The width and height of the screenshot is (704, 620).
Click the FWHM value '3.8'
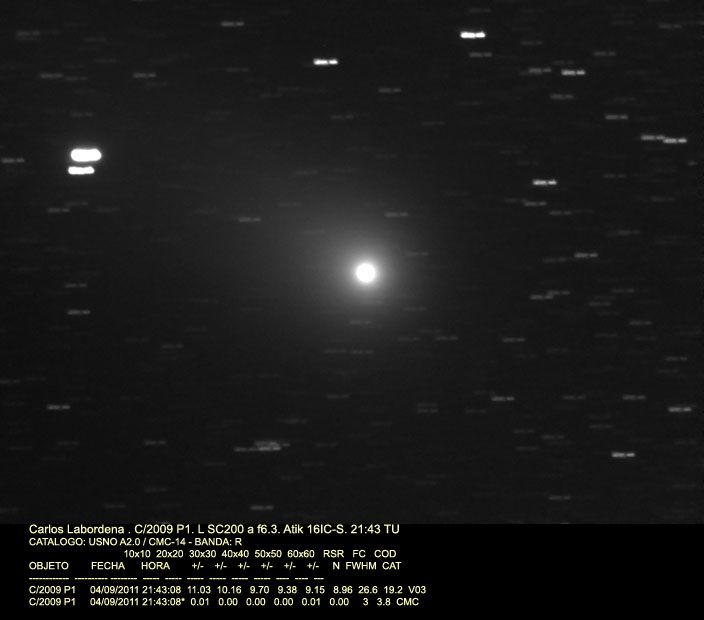[x=383, y=602]
